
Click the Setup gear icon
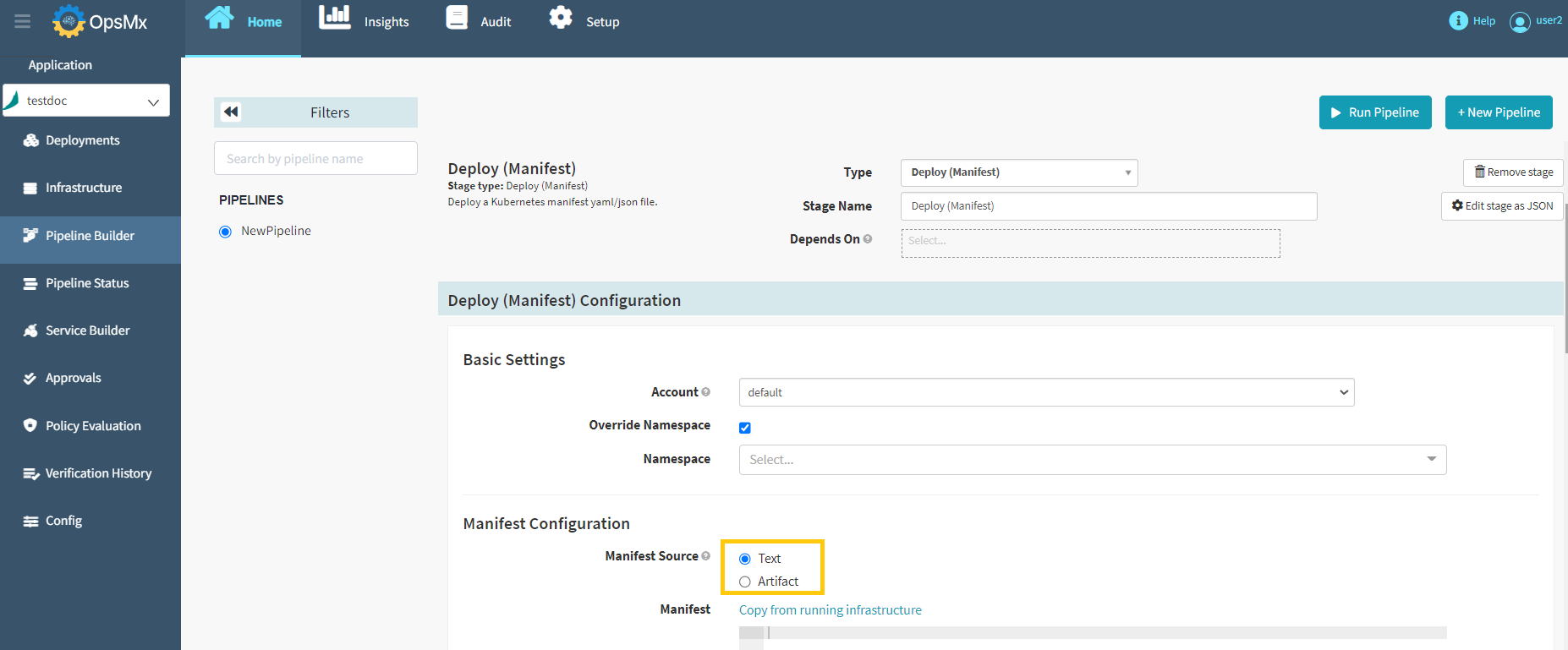click(x=561, y=18)
